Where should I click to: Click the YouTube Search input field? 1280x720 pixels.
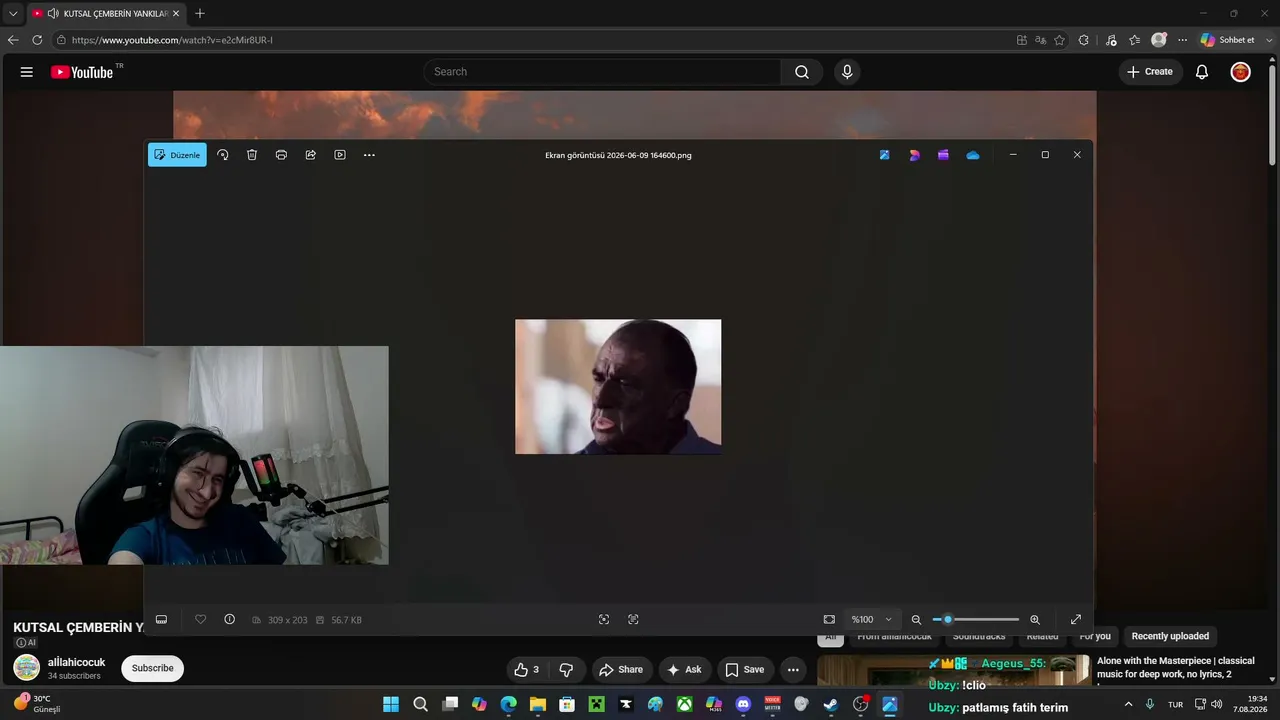pos(602,72)
